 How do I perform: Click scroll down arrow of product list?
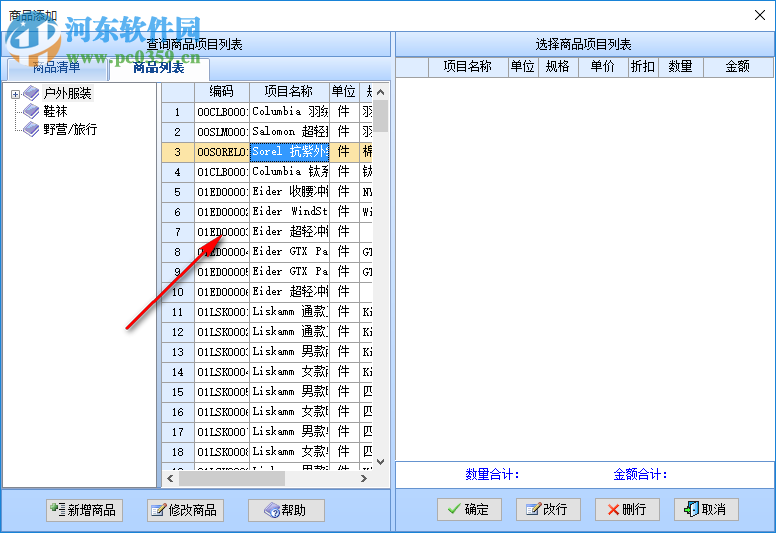click(381, 462)
